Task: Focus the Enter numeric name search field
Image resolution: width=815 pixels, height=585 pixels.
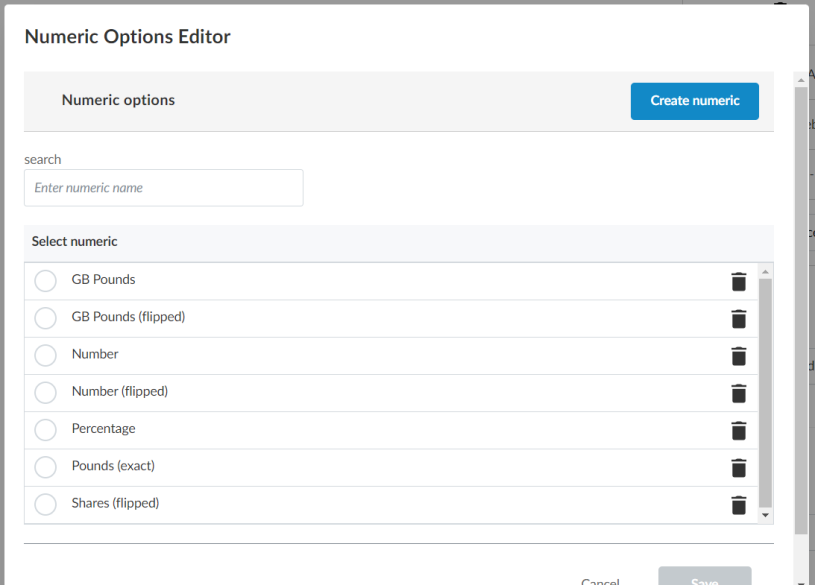Action: 164,188
